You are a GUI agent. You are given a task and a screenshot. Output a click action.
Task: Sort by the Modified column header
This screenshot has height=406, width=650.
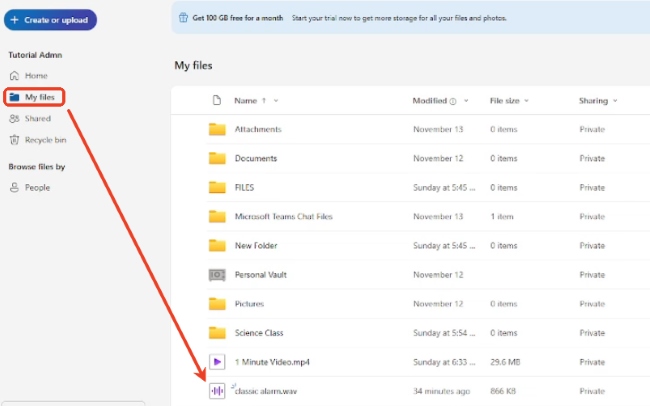tap(429, 101)
